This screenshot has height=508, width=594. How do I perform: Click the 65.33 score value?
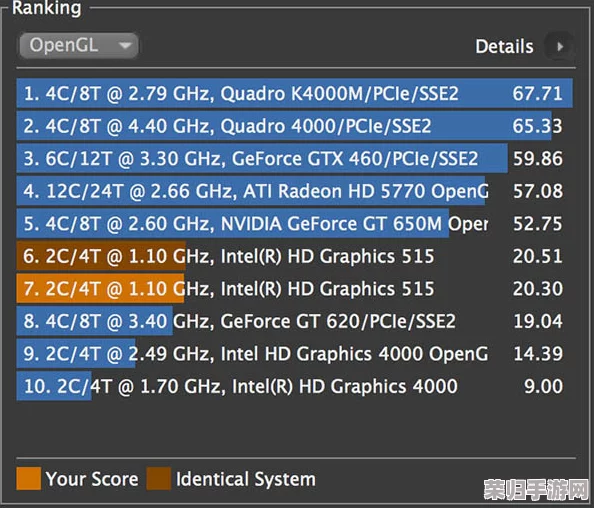538,126
